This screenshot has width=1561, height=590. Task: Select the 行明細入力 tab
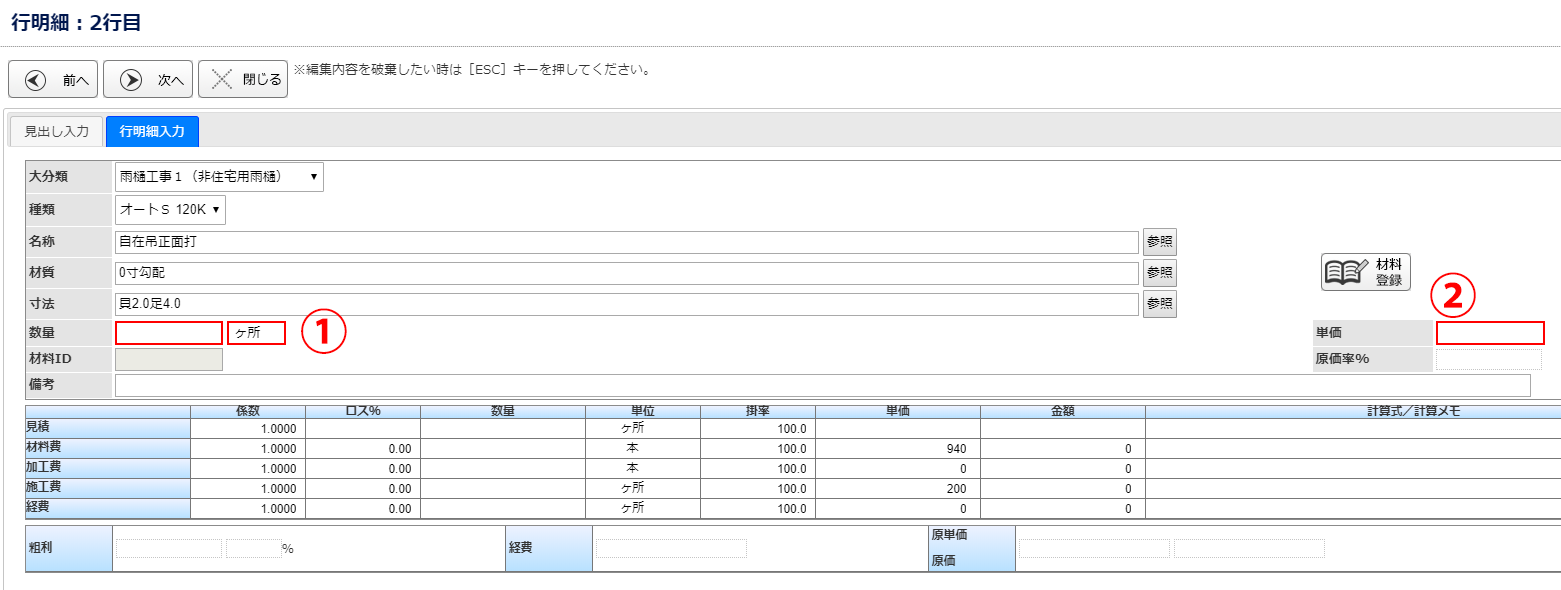[x=152, y=132]
